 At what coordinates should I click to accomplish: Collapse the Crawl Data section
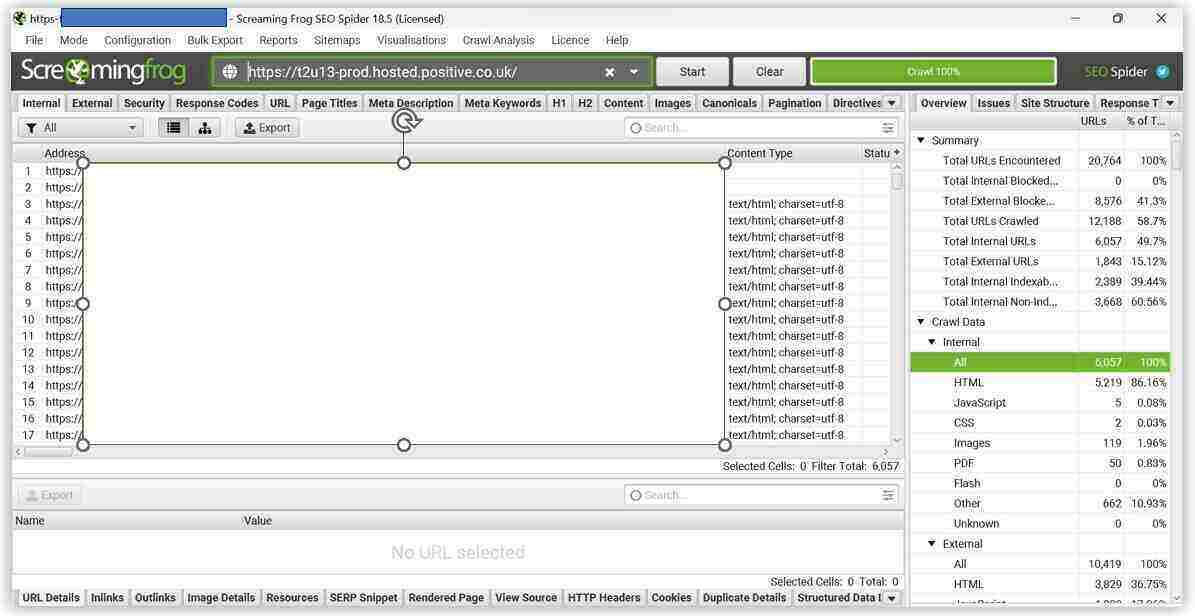pos(921,322)
